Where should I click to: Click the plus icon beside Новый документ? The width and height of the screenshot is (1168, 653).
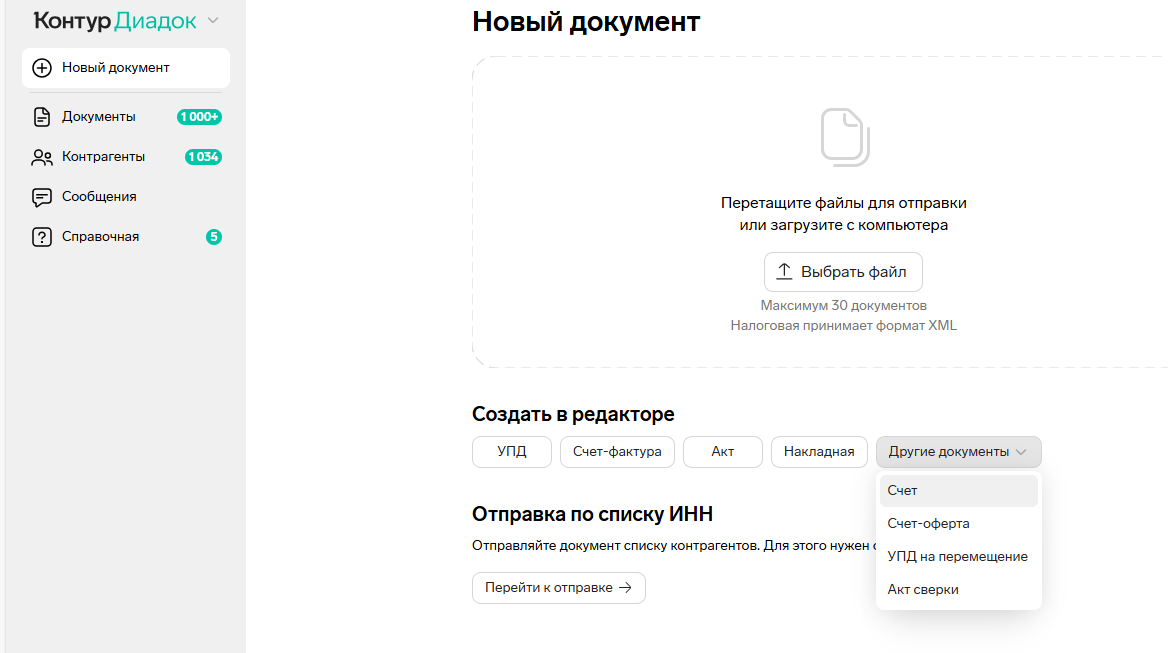click(42, 68)
